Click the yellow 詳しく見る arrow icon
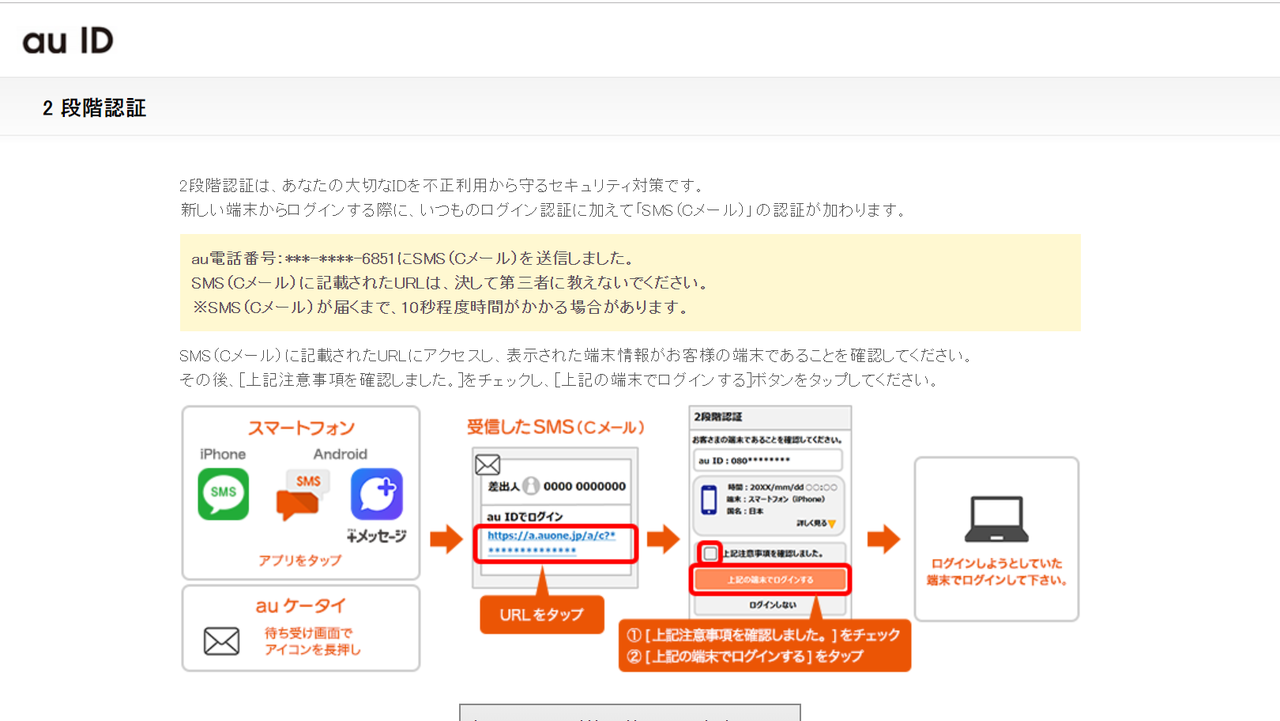Viewport: 1280px width, 721px height. pyautogui.click(x=831, y=523)
